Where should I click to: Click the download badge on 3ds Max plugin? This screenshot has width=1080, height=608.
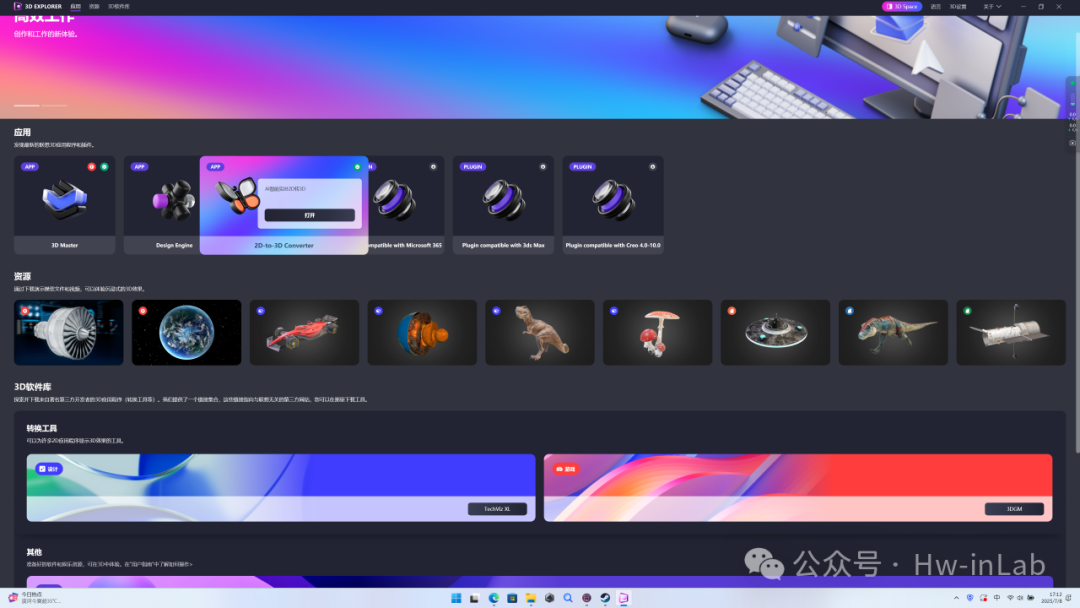coord(543,167)
